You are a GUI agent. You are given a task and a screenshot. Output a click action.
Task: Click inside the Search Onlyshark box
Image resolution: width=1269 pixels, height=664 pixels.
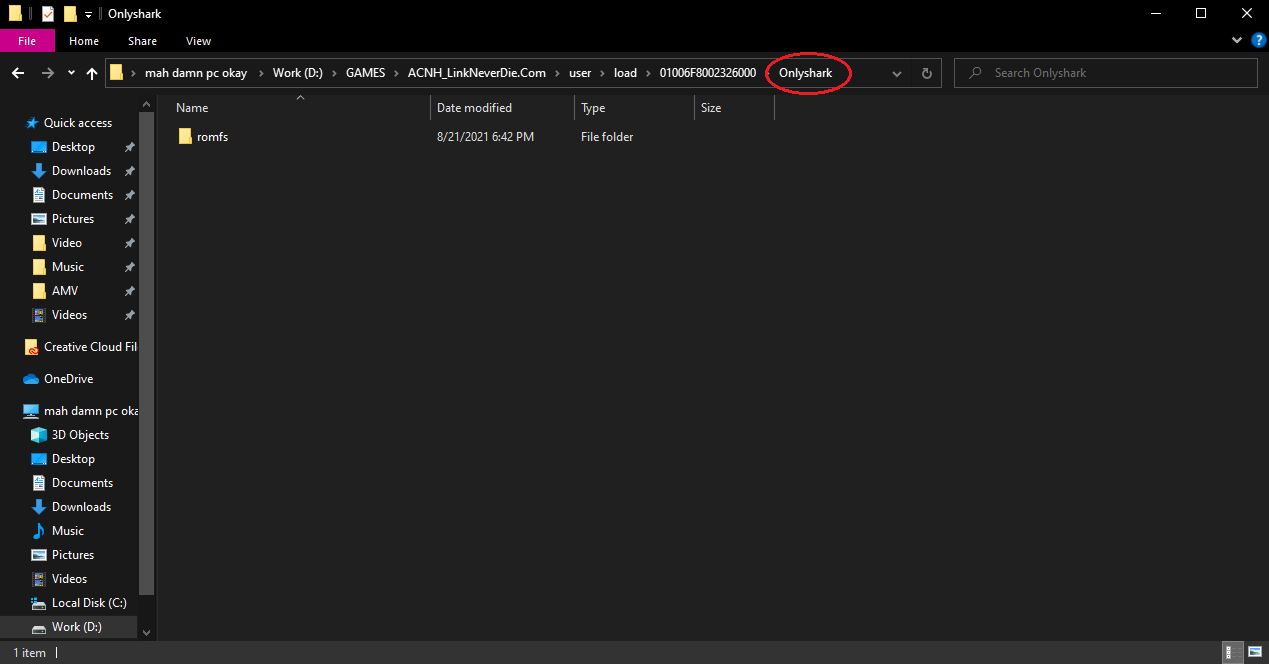click(x=1106, y=73)
